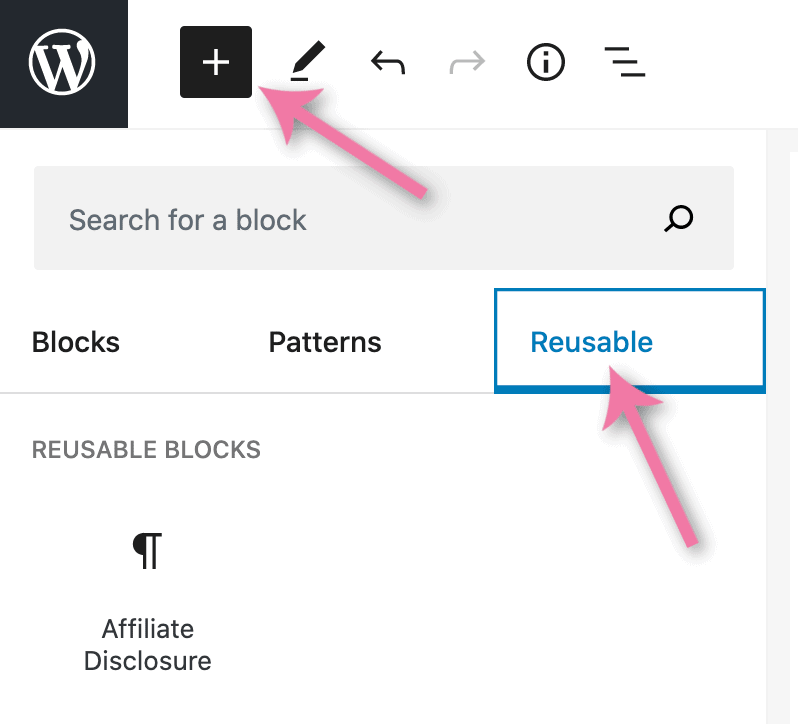Focus the "Search for a block" field

coord(384,218)
